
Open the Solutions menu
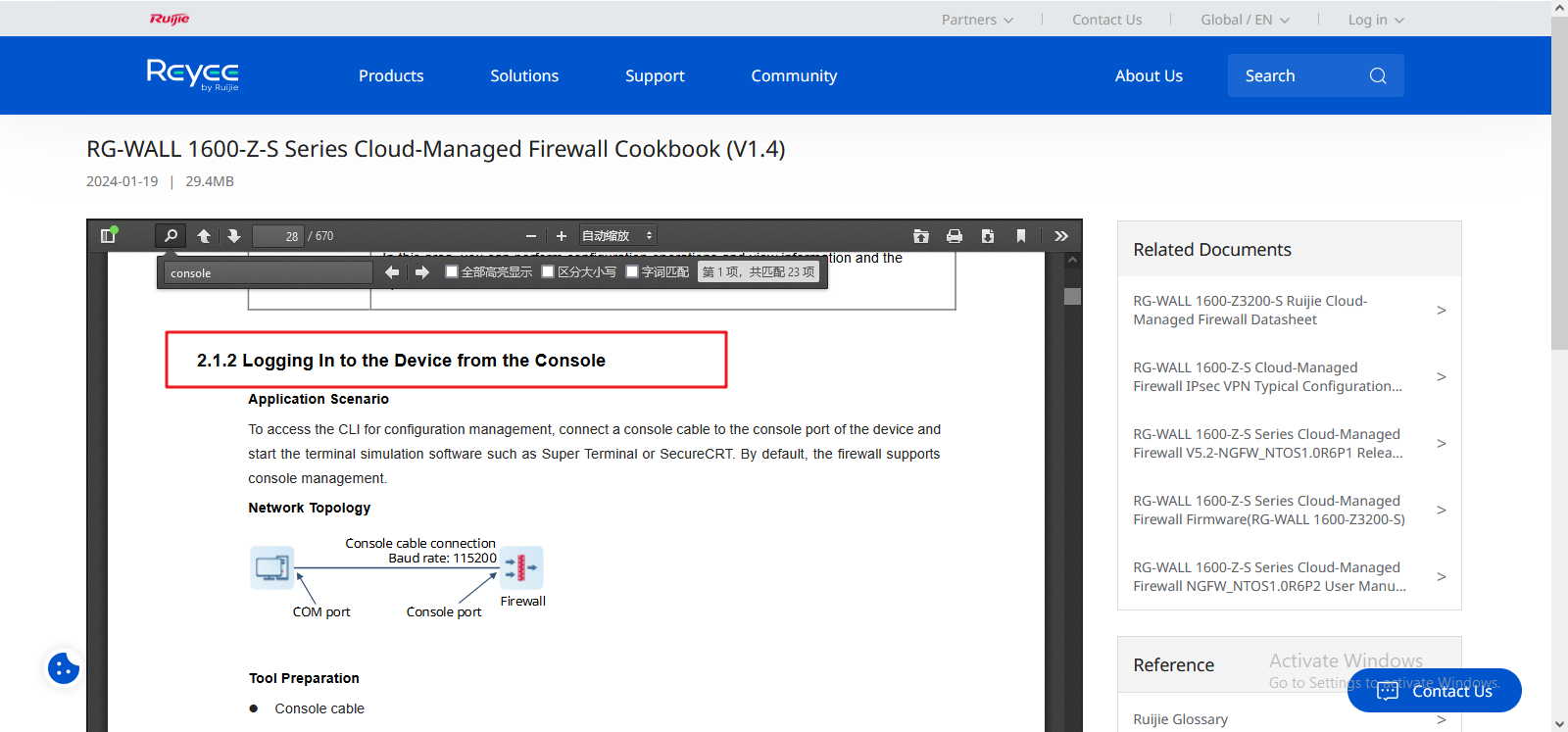coord(524,75)
